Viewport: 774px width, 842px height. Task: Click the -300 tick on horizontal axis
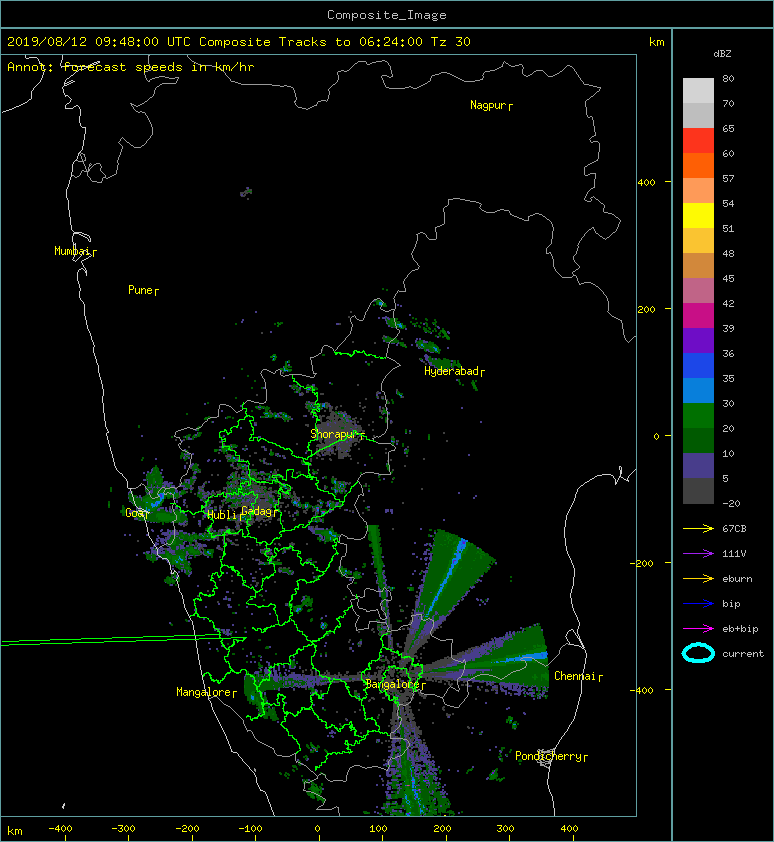tap(123, 829)
